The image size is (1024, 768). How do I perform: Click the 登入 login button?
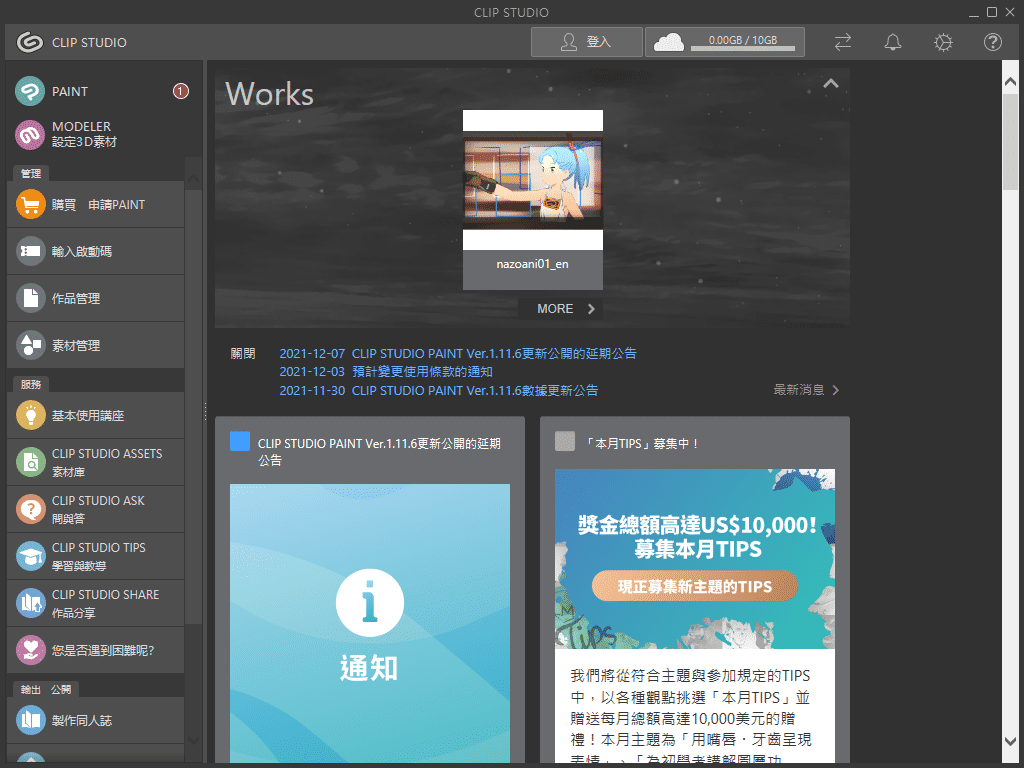tap(586, 42)
